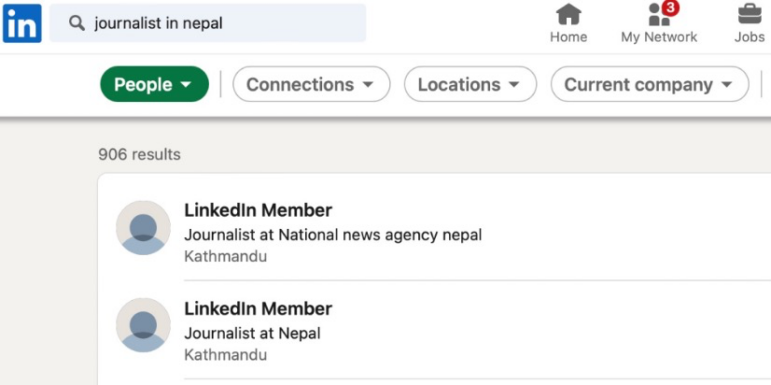
Task: Expand the Current company filter dropdown
Action: [x=650, y=84]
